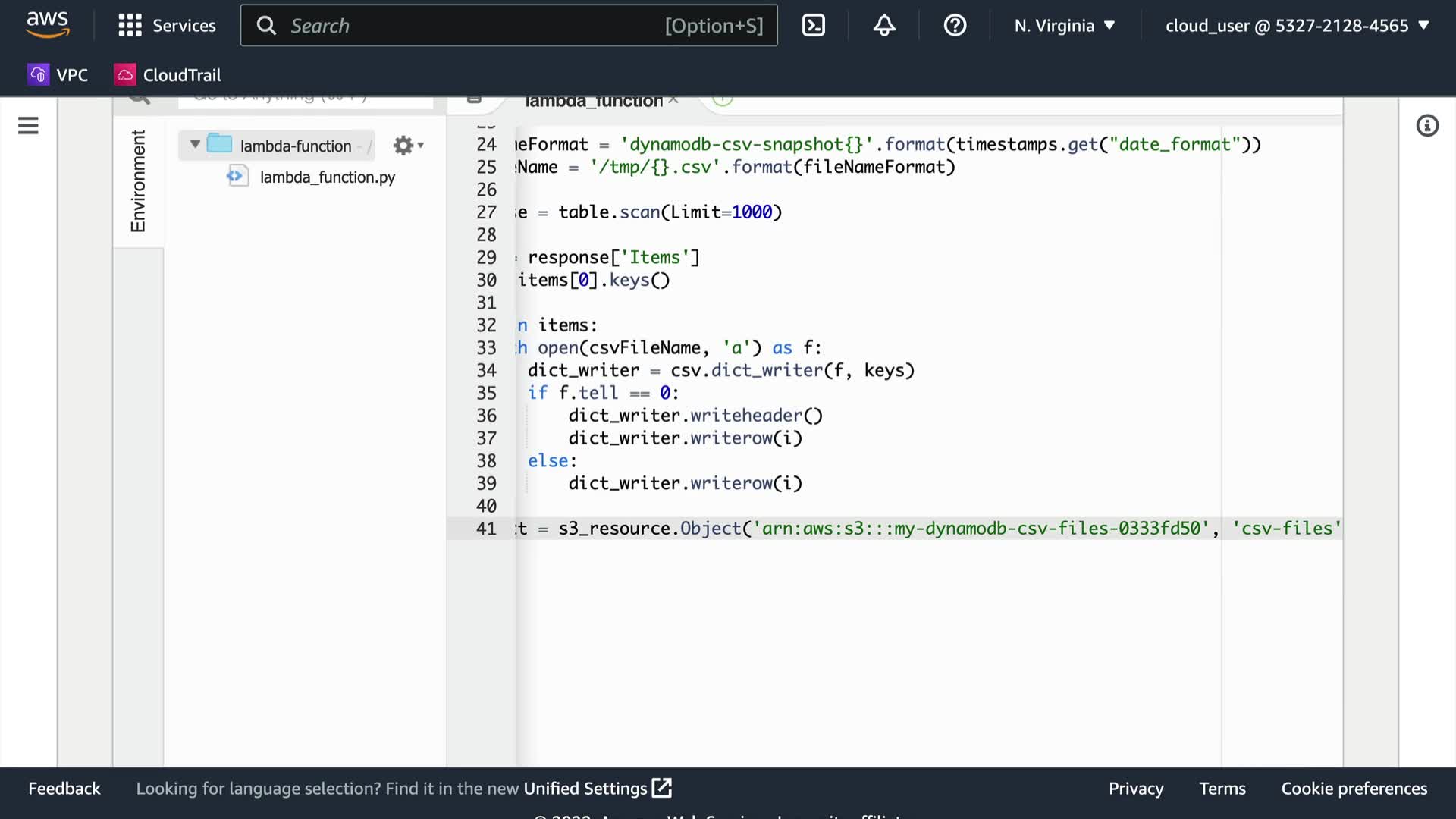Open lambda_function.py in file tree
Screen dimensions: 1456x819
(x=327, y=177)
